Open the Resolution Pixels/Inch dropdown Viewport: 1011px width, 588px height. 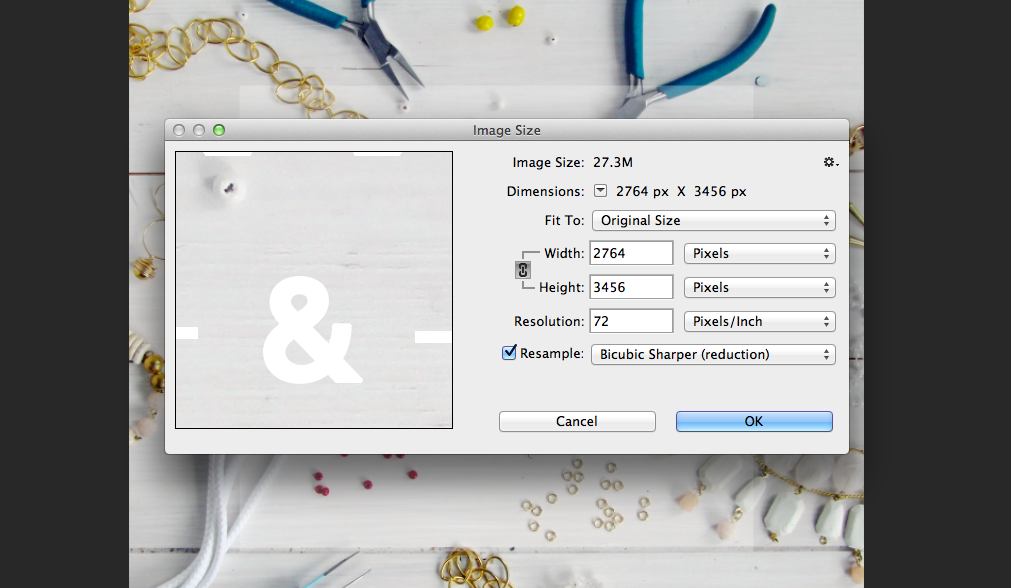(760, 321)
